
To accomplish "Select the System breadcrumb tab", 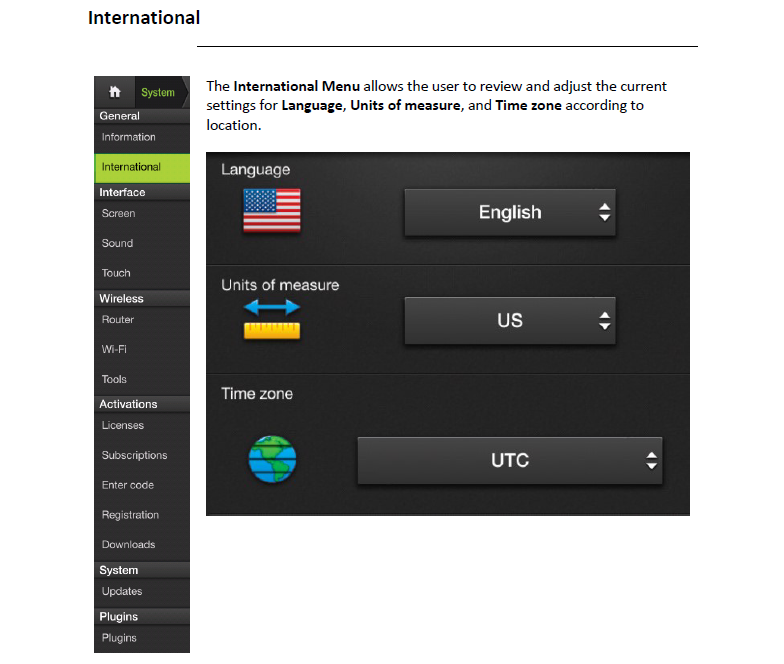I will pyautogui.click(x=160, y=92).
